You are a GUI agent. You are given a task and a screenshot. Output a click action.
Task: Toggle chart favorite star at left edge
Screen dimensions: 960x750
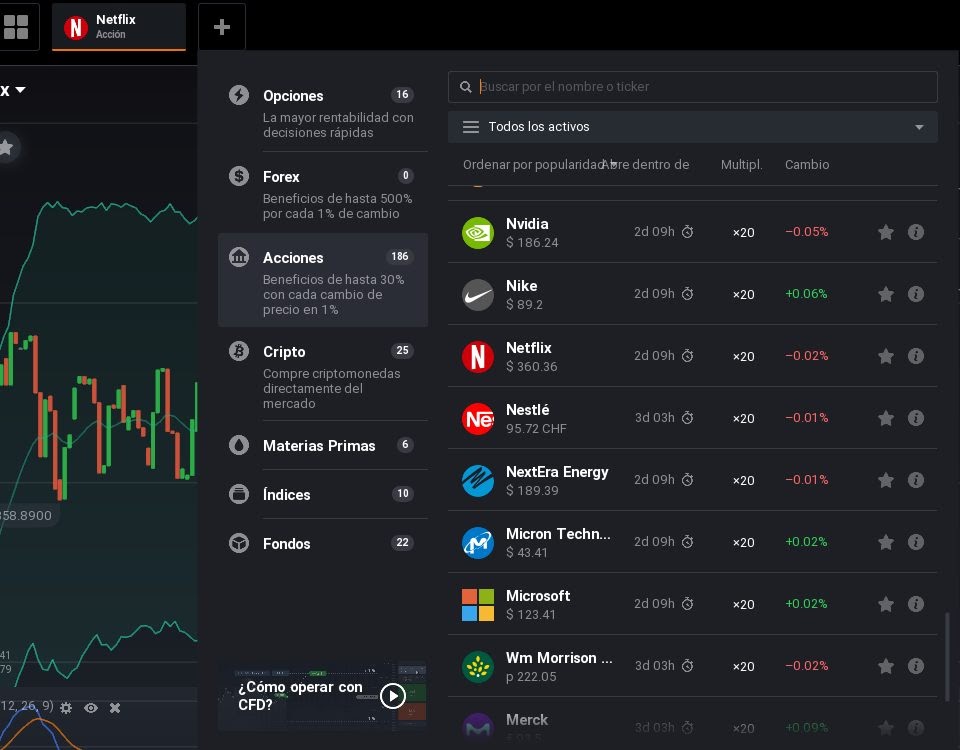point(7,148)
